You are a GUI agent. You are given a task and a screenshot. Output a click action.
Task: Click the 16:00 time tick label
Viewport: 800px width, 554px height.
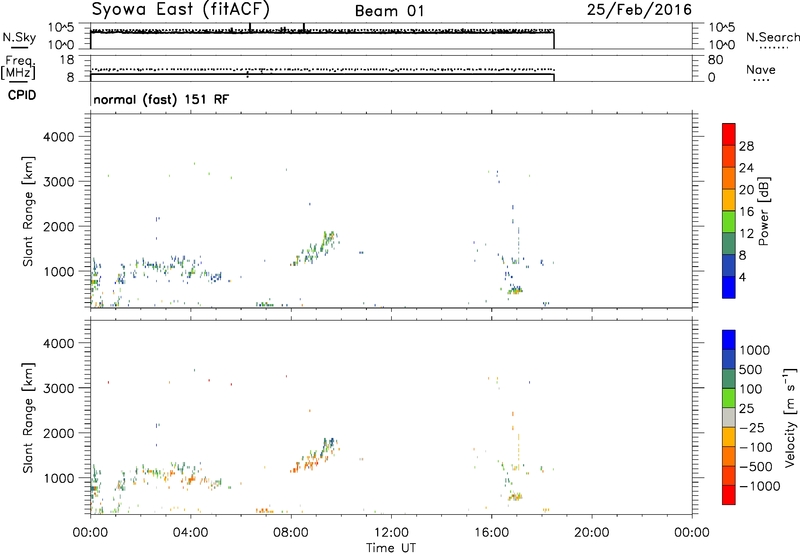(491, 533)
